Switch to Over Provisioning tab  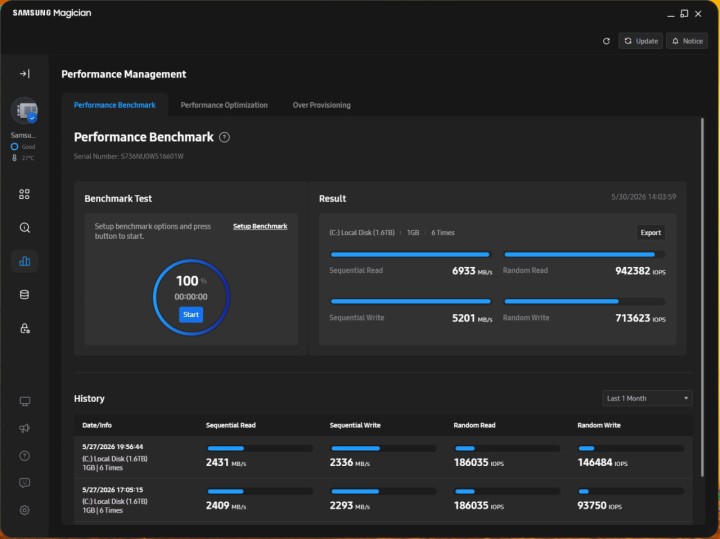(x=321, y=105)
